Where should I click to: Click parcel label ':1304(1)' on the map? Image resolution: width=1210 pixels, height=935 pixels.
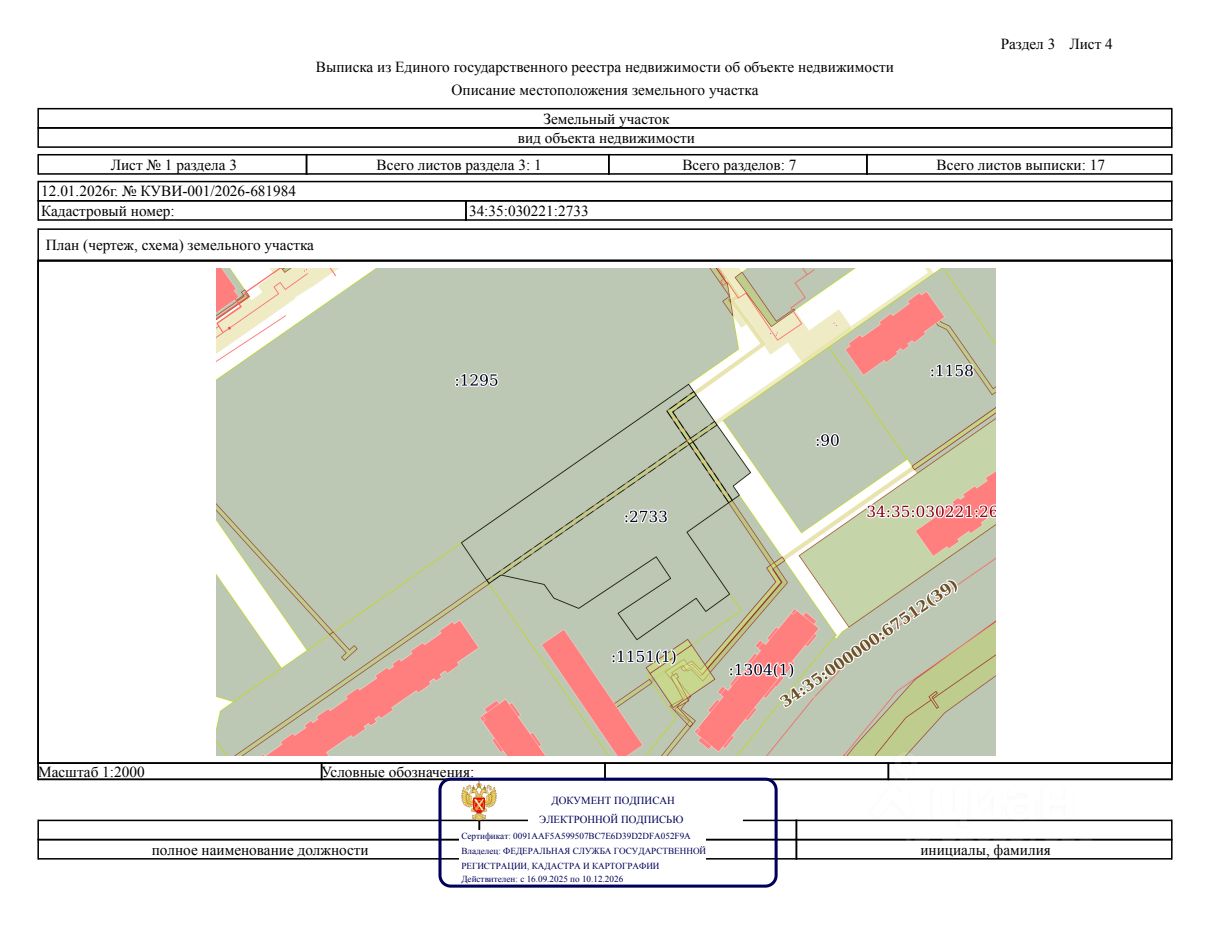pos(761,670)
